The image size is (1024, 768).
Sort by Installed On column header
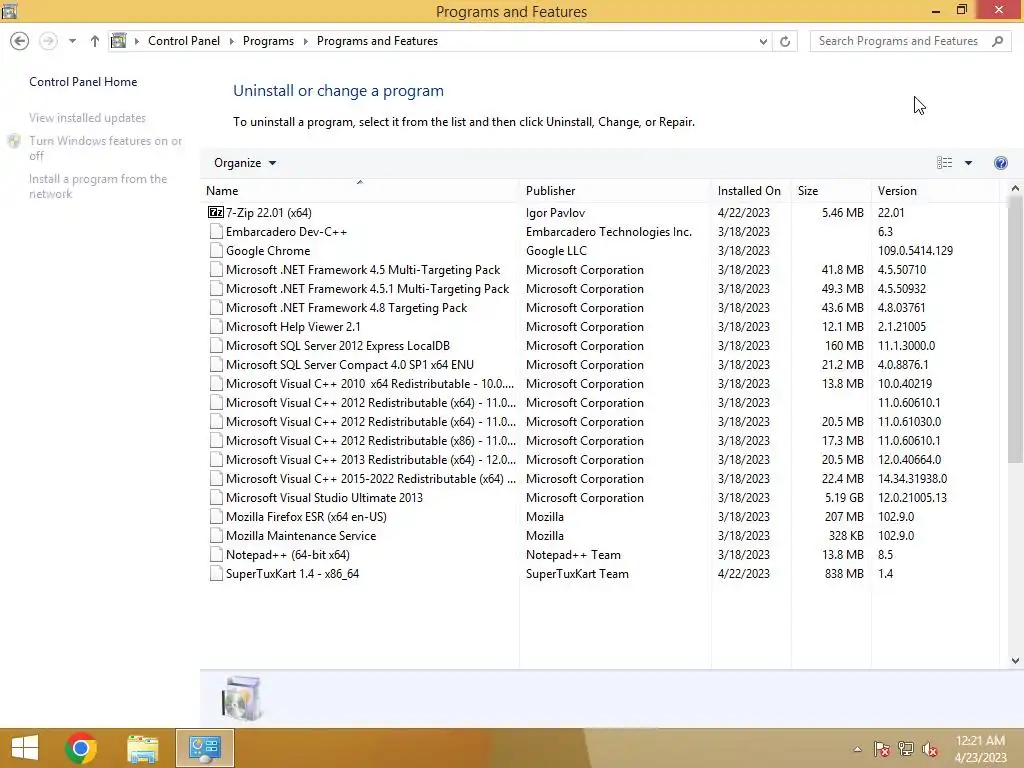(x=749, y=191)
